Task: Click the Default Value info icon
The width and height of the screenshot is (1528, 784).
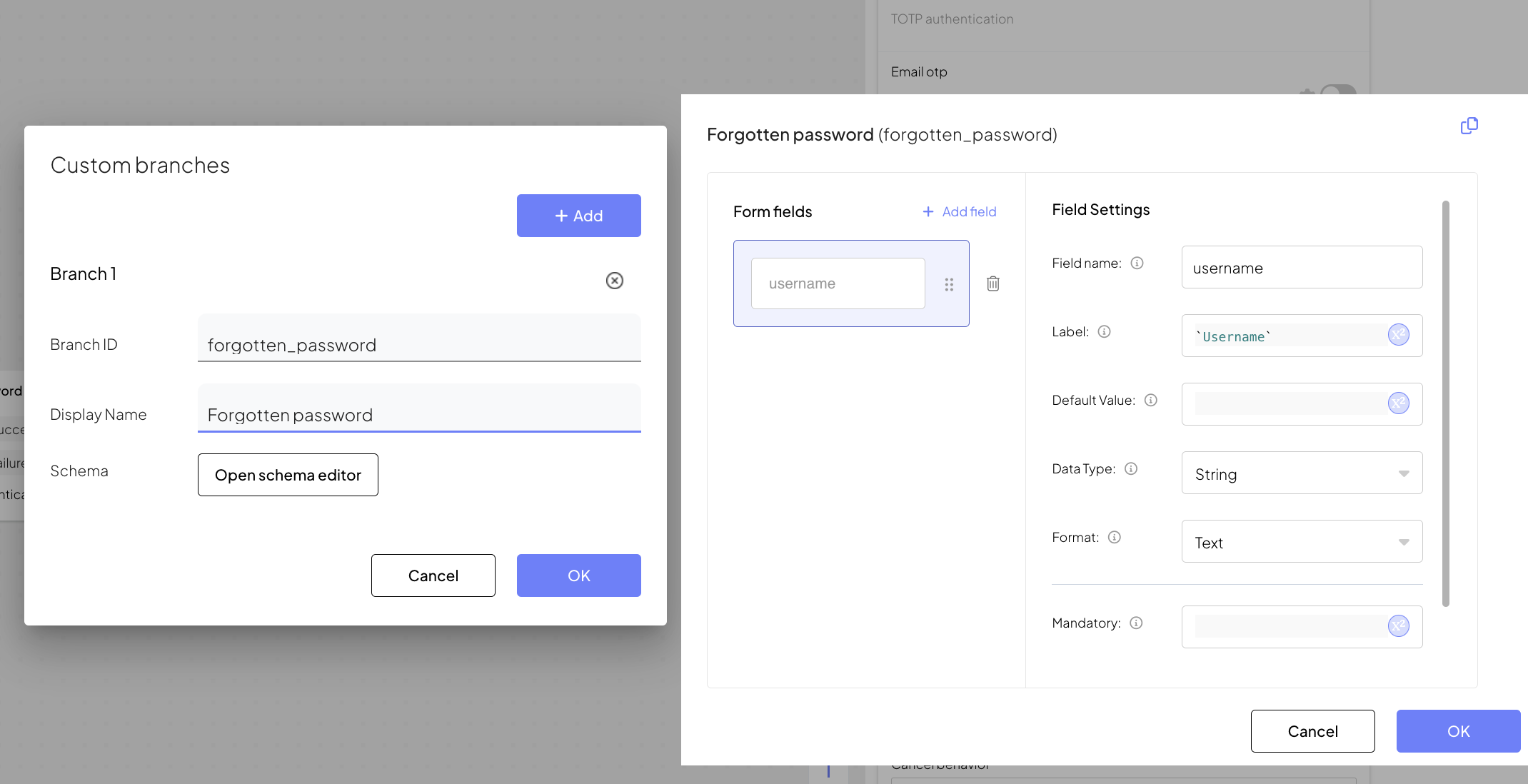Action: click(1150, 401)
